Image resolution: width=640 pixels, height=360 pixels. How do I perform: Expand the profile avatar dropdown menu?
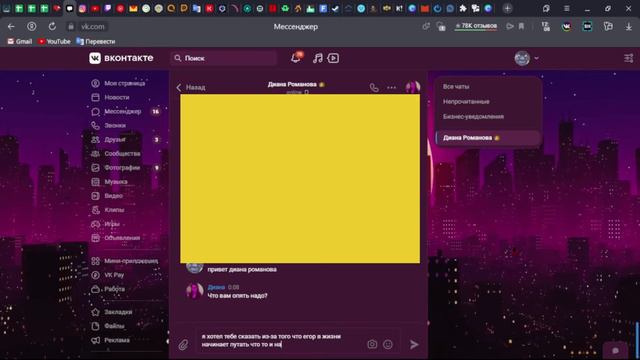tap(527, 58)
